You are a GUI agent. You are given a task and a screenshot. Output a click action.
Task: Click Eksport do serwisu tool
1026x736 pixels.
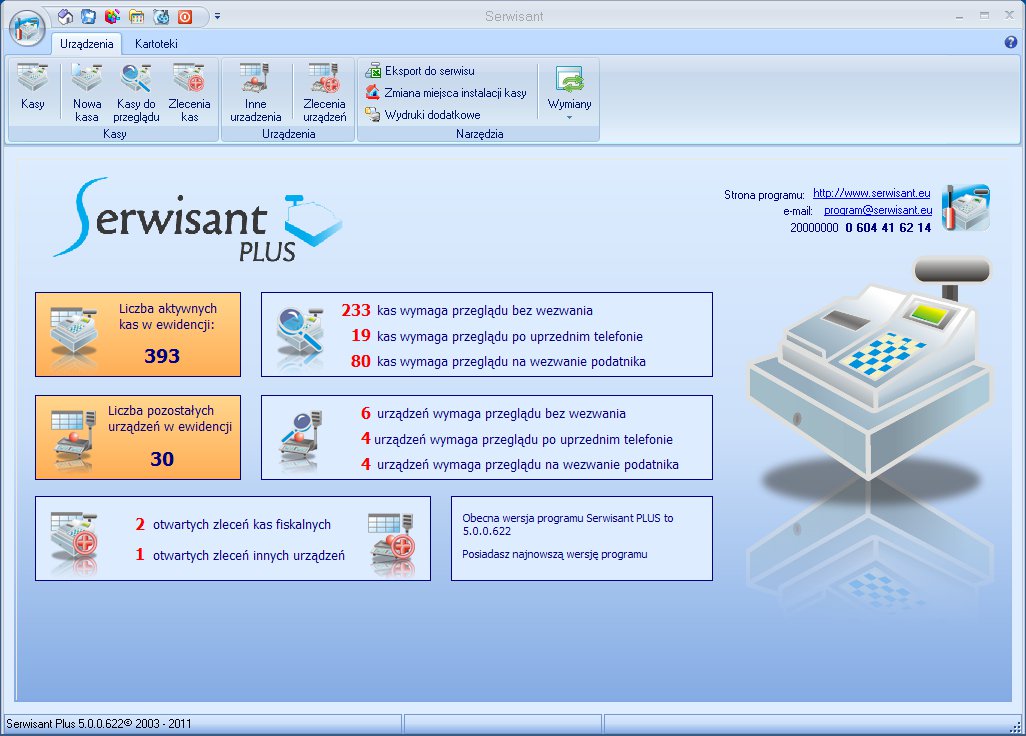(420, 71)
